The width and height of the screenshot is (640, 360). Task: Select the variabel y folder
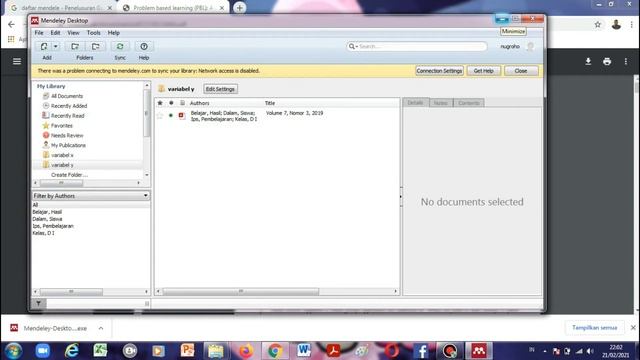(62, 165)
